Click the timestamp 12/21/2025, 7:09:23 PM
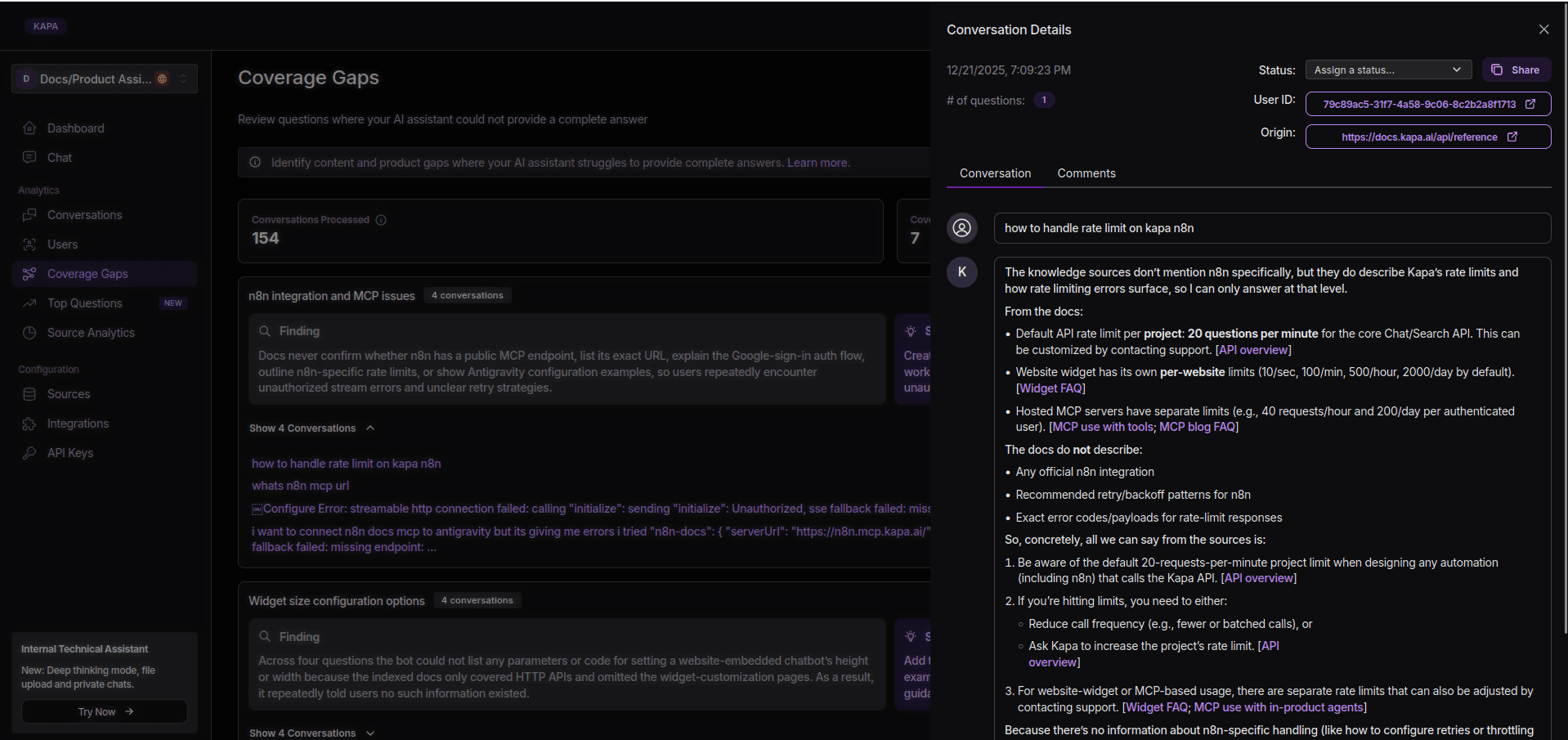The height and width of the screenshot is (740, 1568). [1009, 70]
